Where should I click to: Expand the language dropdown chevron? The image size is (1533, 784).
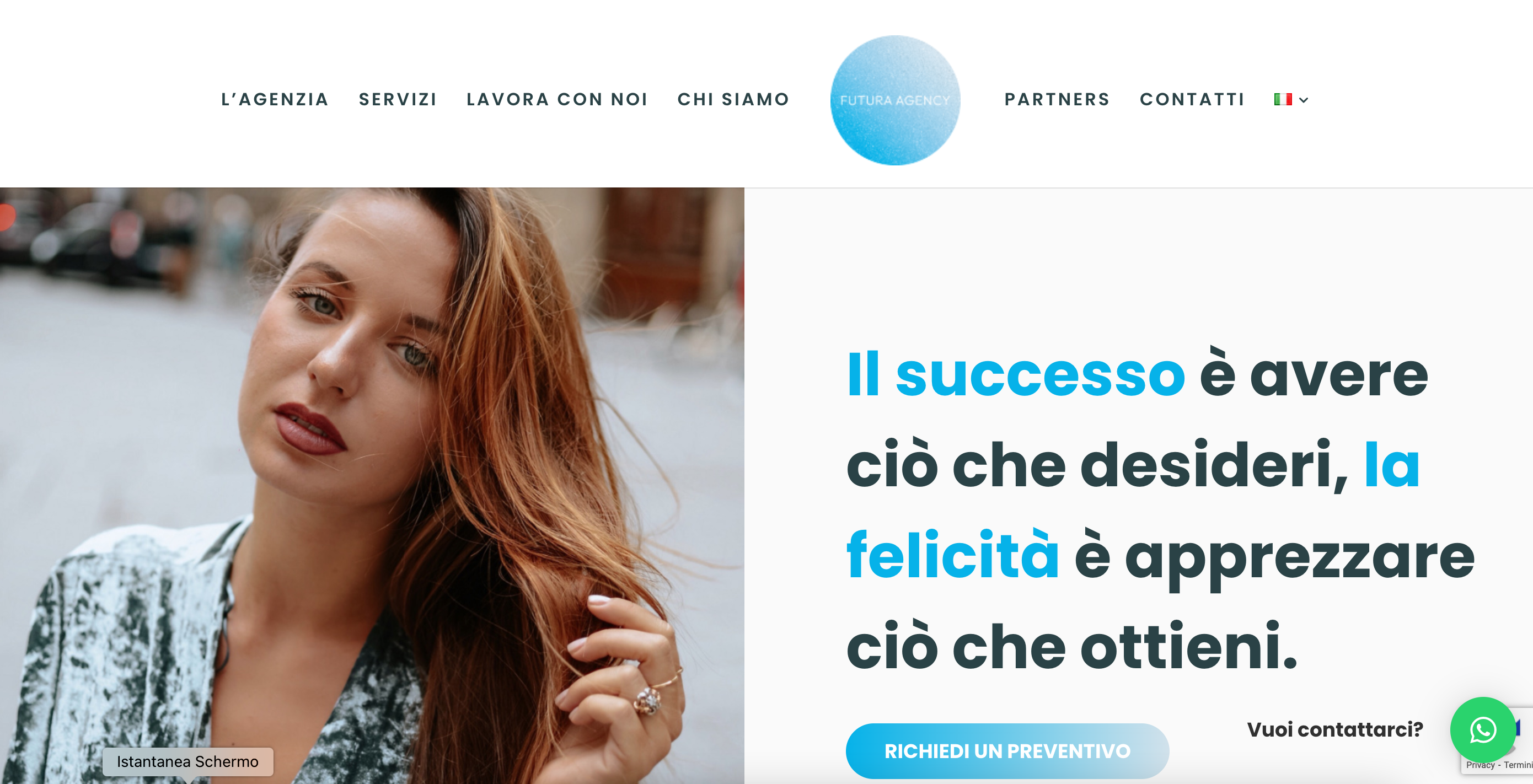click(x=1303, y=100)
